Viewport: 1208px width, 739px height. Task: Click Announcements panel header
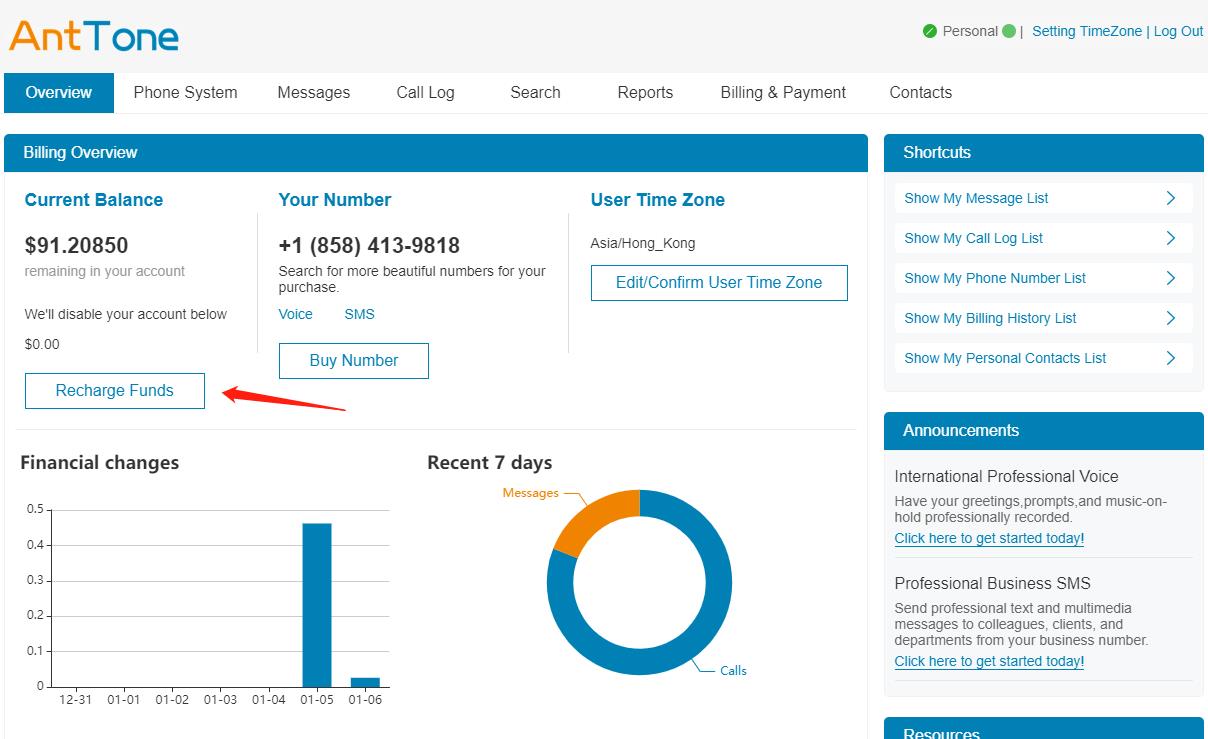tap(1044, 430)
